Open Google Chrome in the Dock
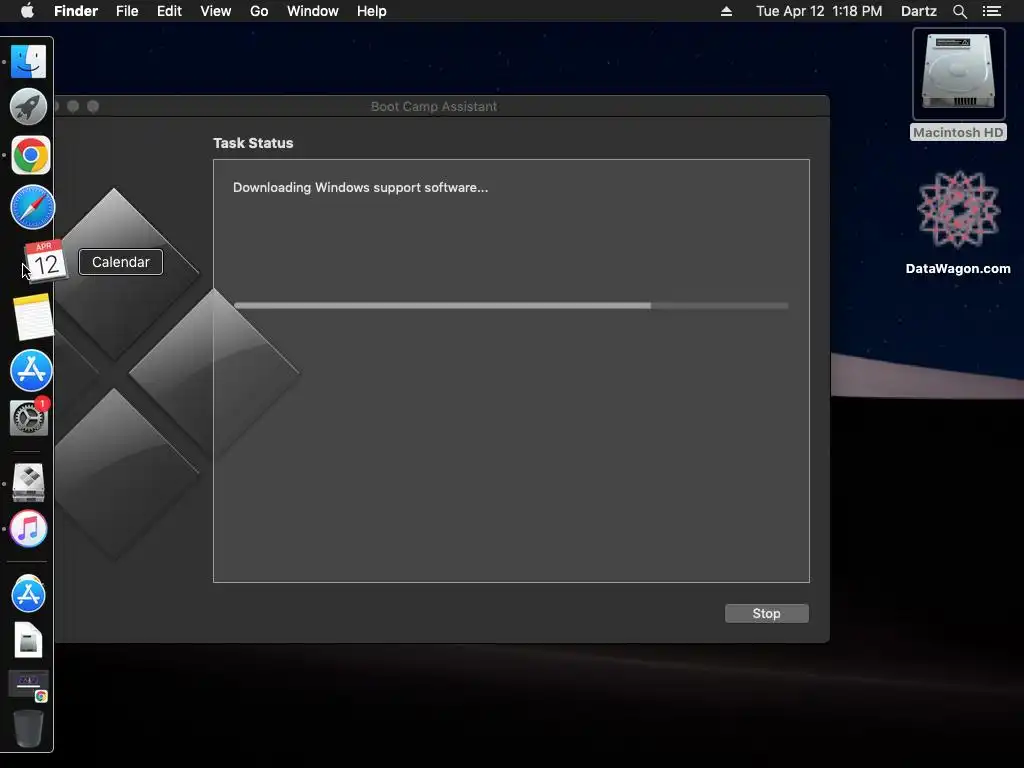The width and height of the screenshot is (1024, 768). (x=30, y=155)
